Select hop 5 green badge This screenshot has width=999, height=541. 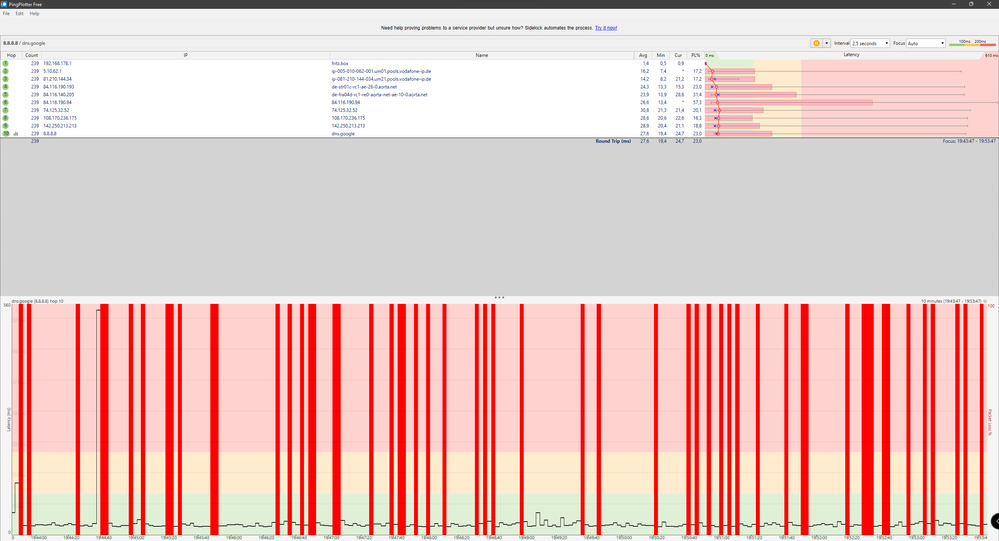pos(6,94)
